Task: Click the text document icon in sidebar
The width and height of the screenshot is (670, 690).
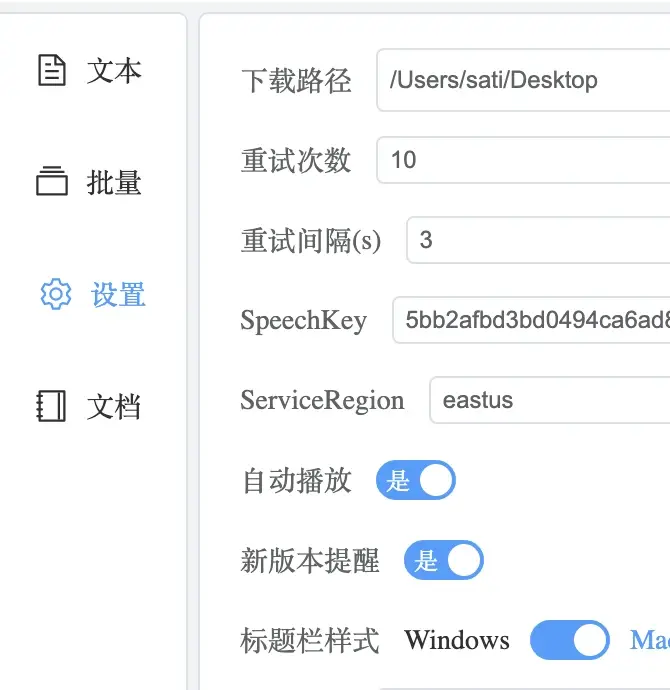Action: (x=52, y=70)
